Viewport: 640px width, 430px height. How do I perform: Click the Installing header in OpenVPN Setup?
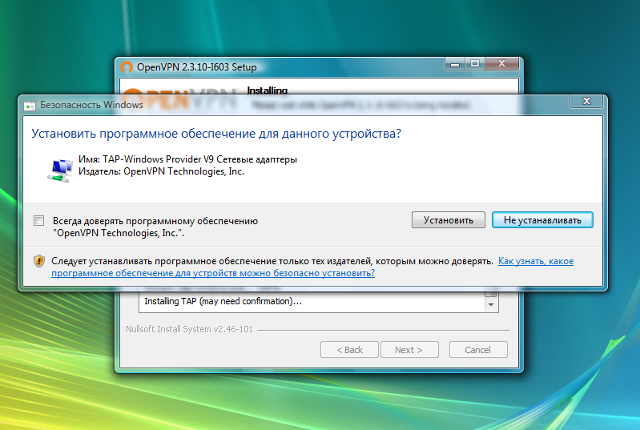267,90
